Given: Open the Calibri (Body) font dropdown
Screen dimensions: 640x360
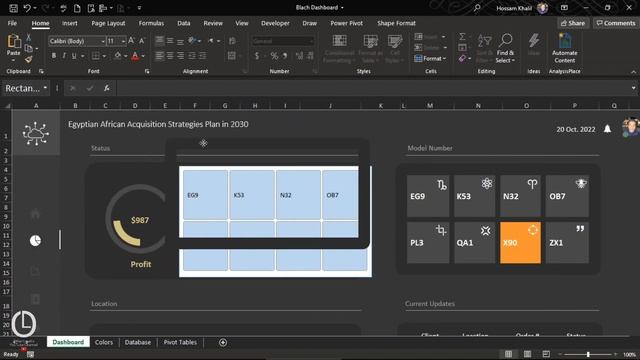Looking at the screenshot, I should coord(103,41).
